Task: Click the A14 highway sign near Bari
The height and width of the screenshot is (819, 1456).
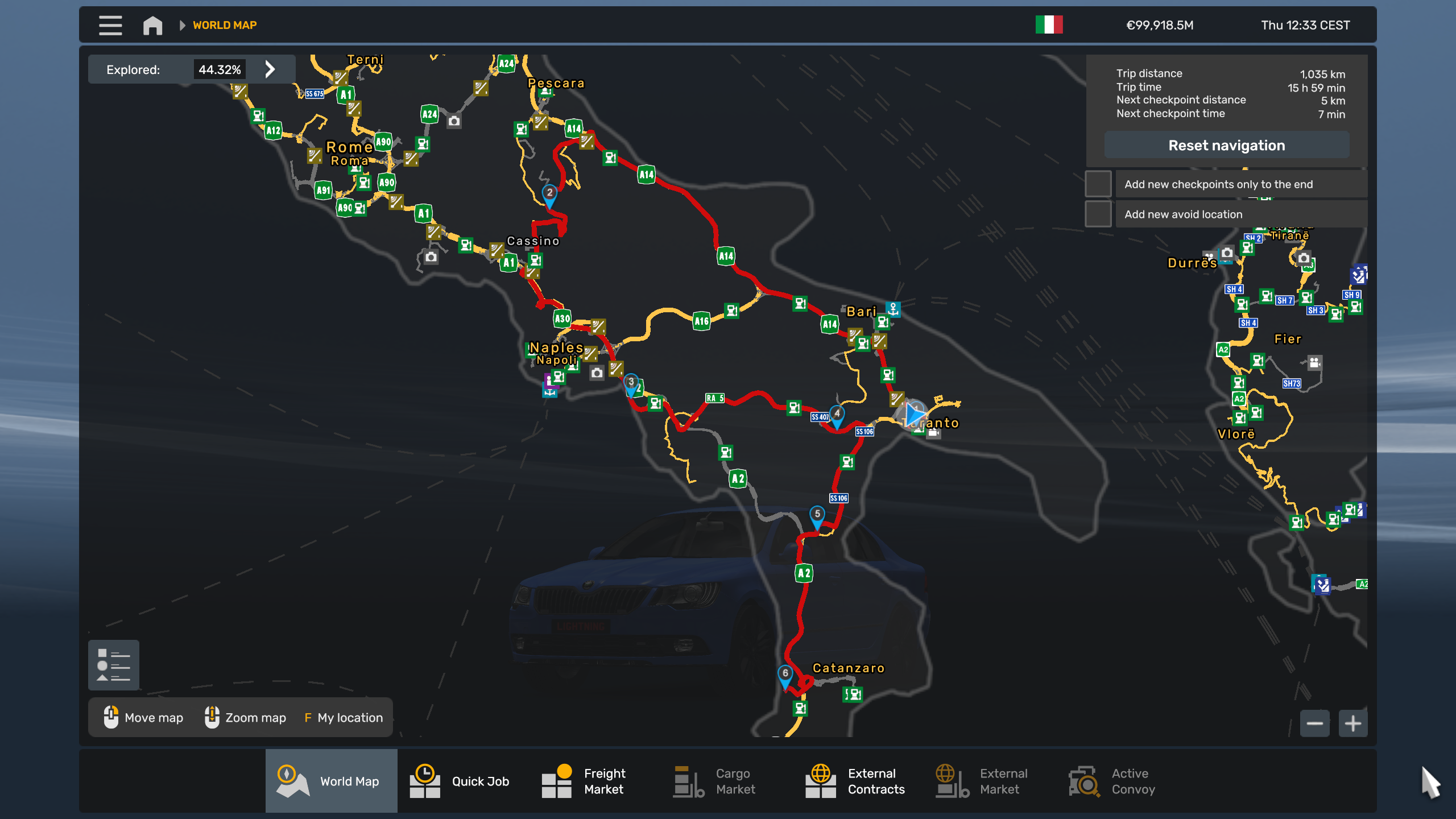Action: click(x=829, y=325)
